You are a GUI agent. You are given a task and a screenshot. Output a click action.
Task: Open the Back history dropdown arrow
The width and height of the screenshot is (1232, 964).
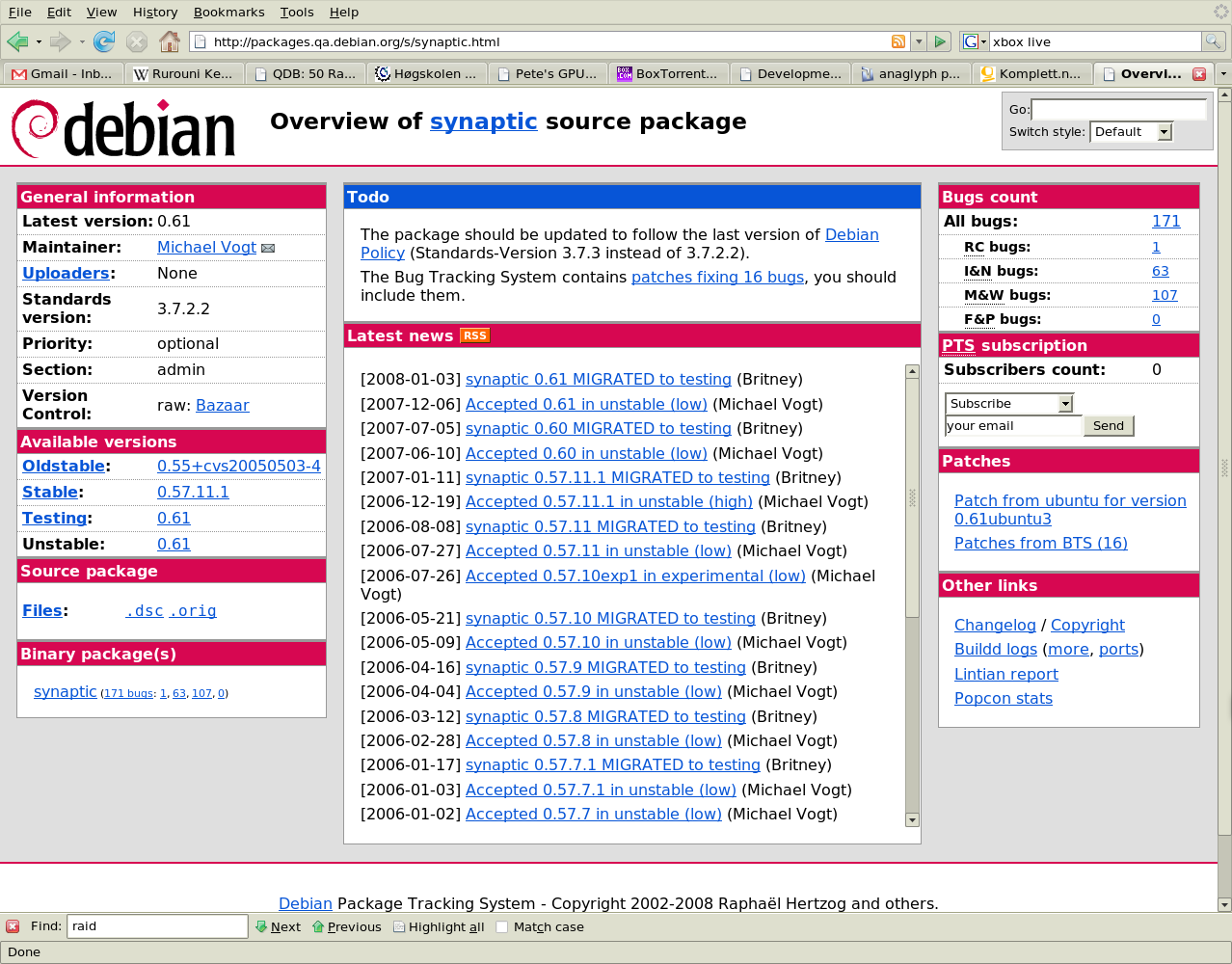(39, 41)
